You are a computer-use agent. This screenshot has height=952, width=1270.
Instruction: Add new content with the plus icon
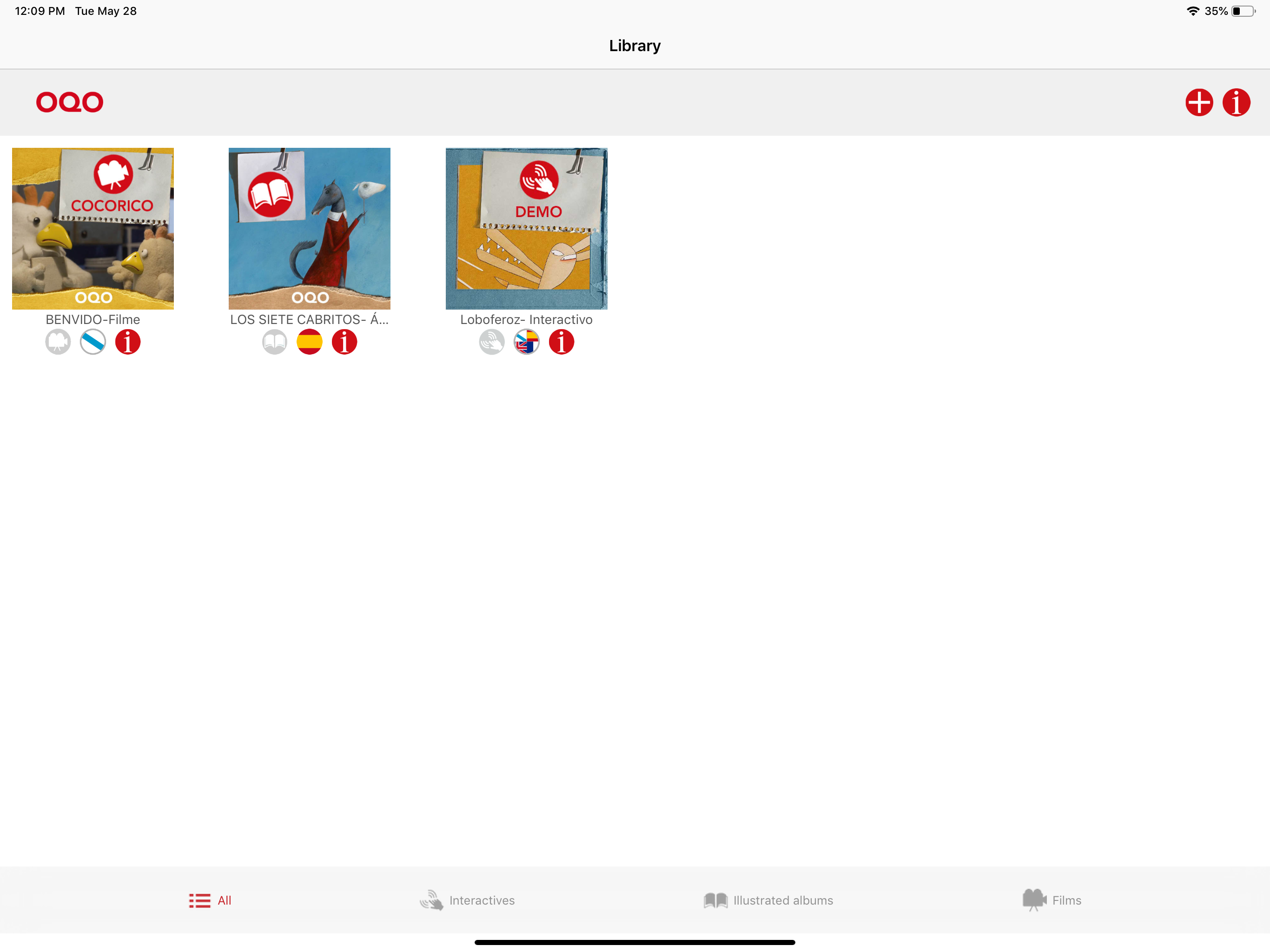tap(1199, 103)
